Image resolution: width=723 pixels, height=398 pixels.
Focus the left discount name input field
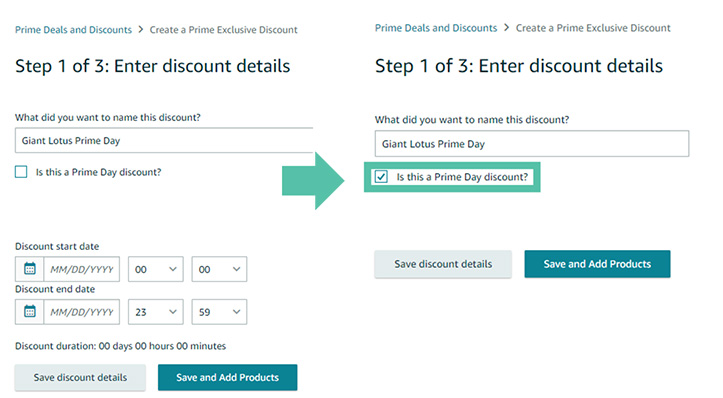[164, 140]
